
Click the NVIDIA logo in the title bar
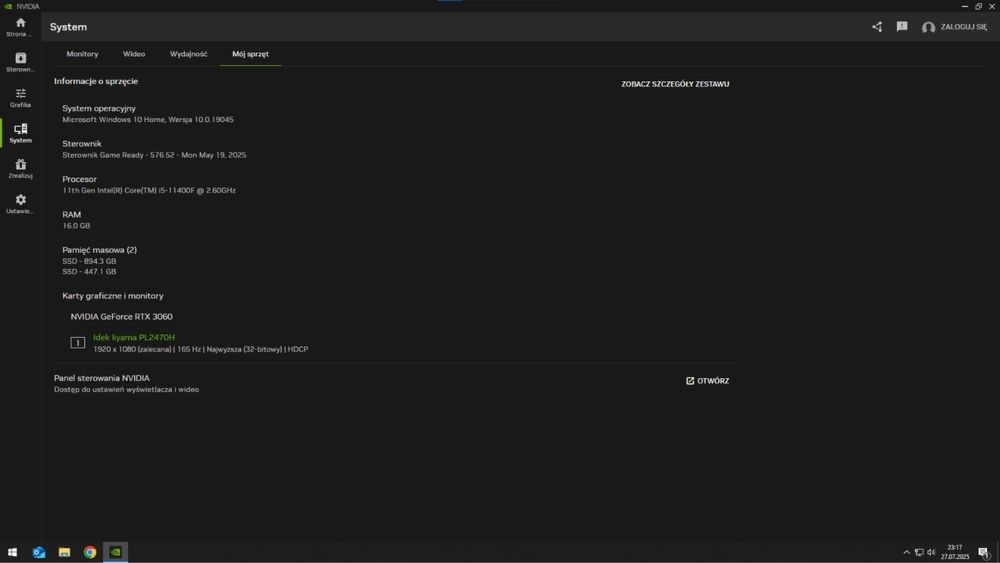pyautogui.click(x=8, y=6)
